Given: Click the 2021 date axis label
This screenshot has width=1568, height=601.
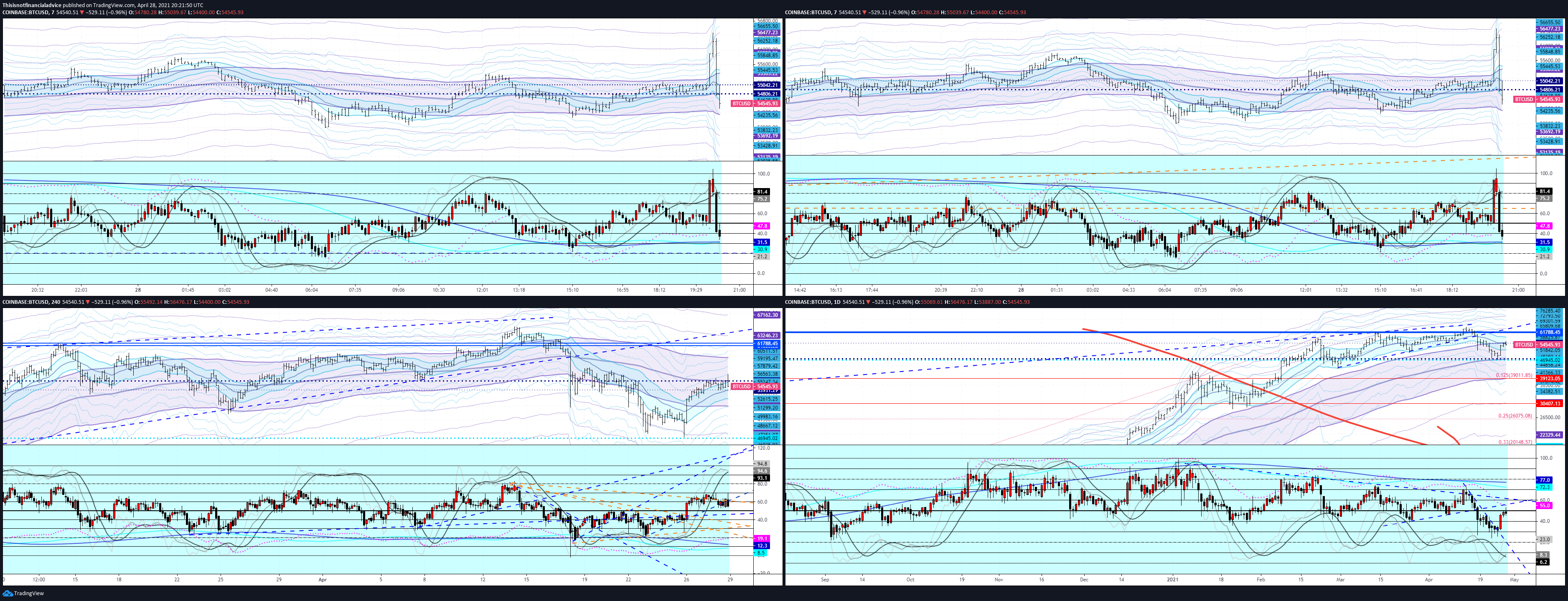Looking at the screenshot, I should pos(1173,580).
